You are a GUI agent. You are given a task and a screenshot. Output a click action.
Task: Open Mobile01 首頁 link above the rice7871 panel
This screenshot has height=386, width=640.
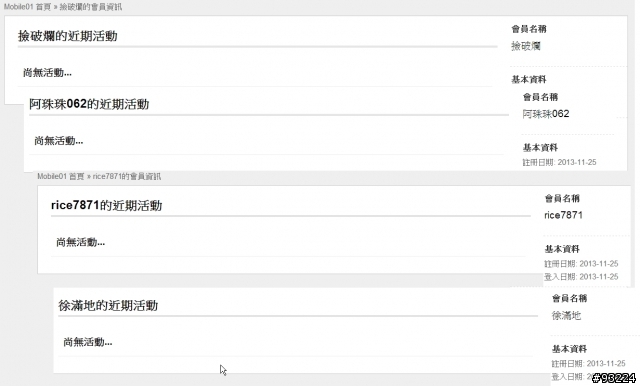(61, 176)
